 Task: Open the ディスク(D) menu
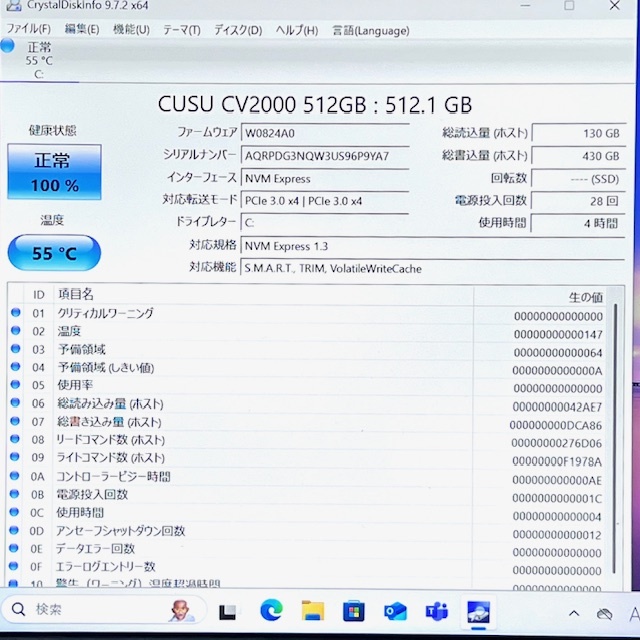coord(238,30)
